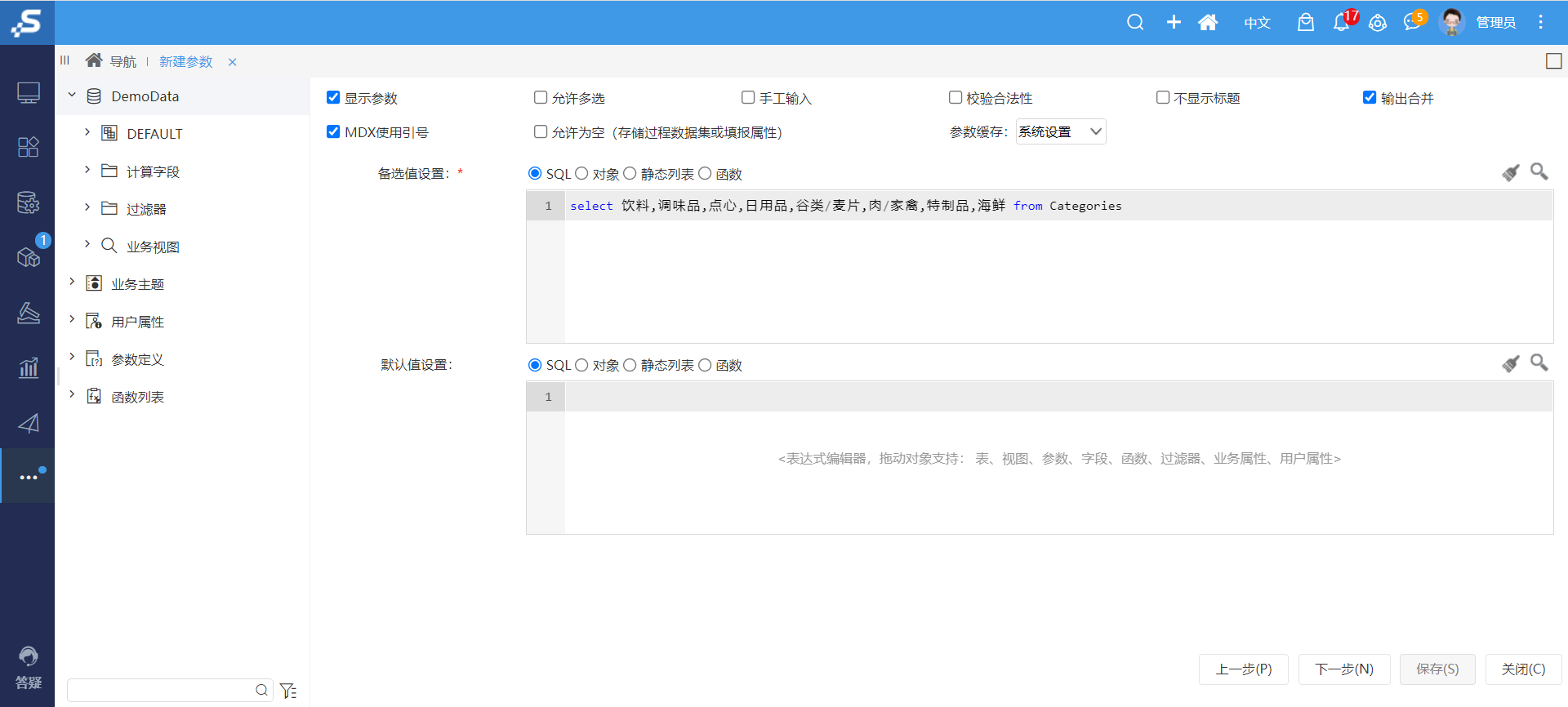Expand the 业务主题 node
Viewport: 1568px width, 707px height.
(72, 282)
